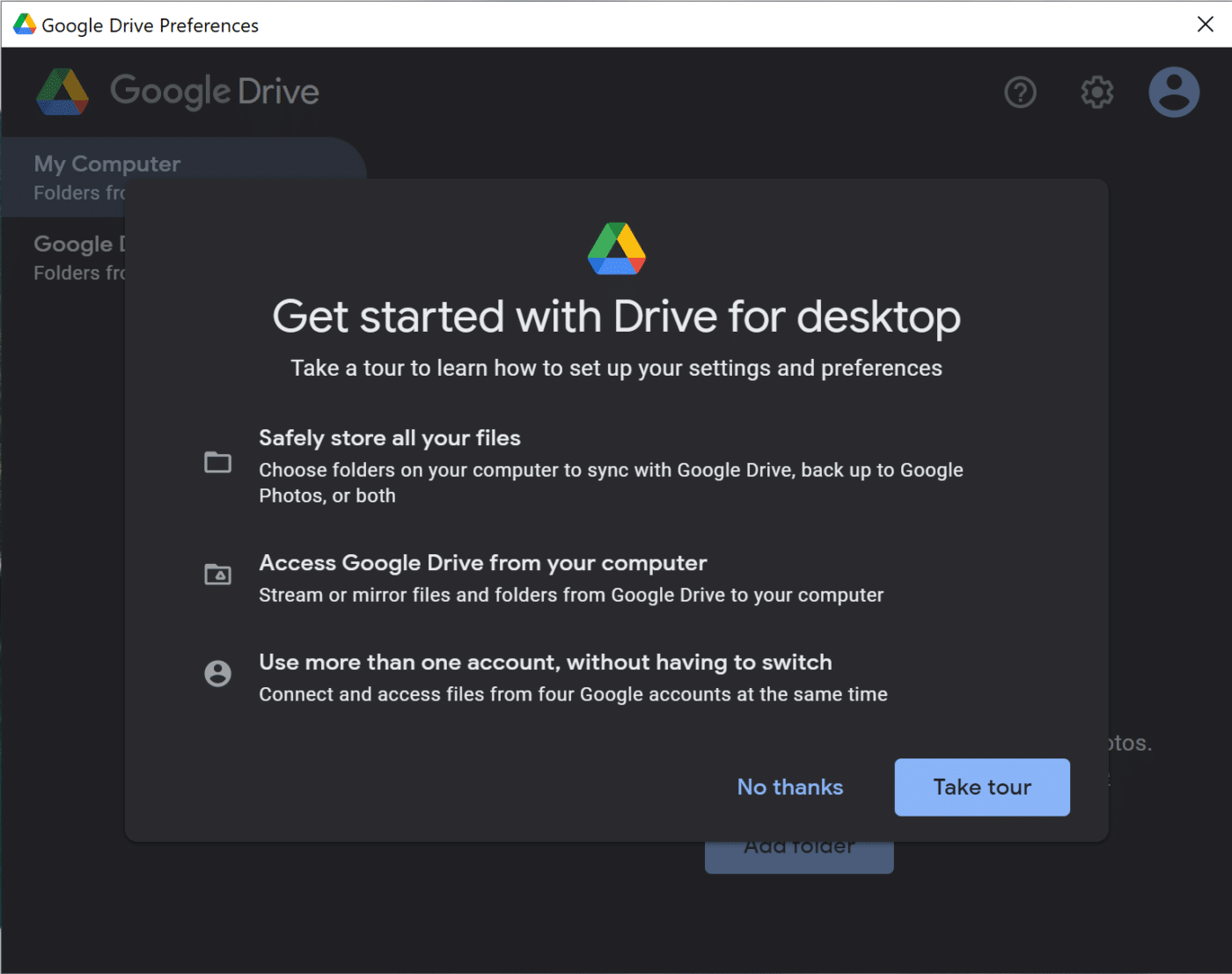Open the help icon in the header
Screen dimensions: 1232x974
1020,92
